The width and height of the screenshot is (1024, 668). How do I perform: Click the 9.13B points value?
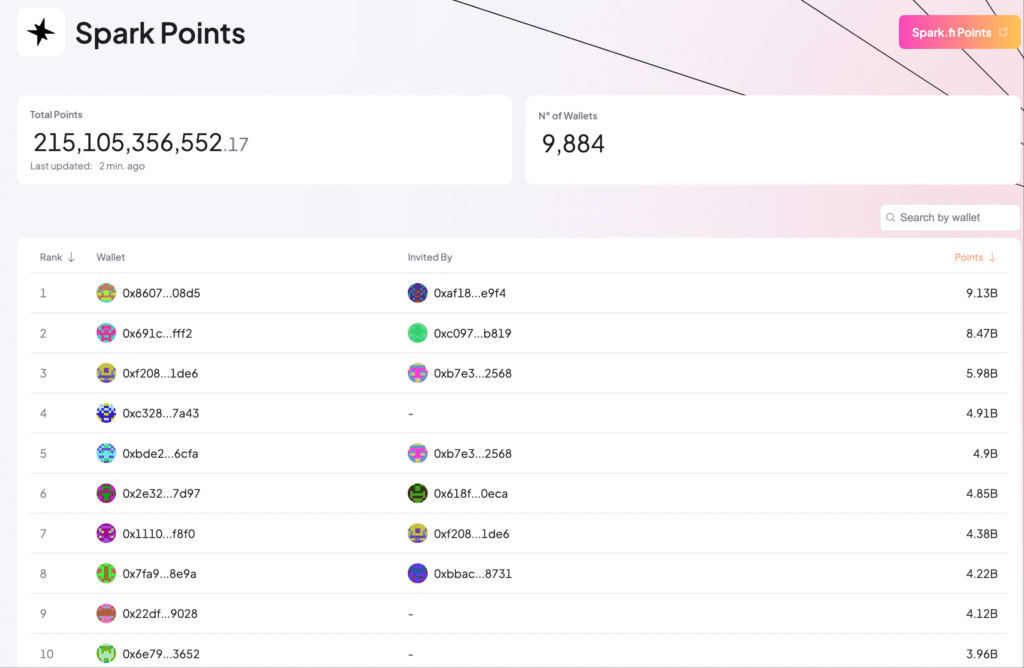tap(982, 293)
